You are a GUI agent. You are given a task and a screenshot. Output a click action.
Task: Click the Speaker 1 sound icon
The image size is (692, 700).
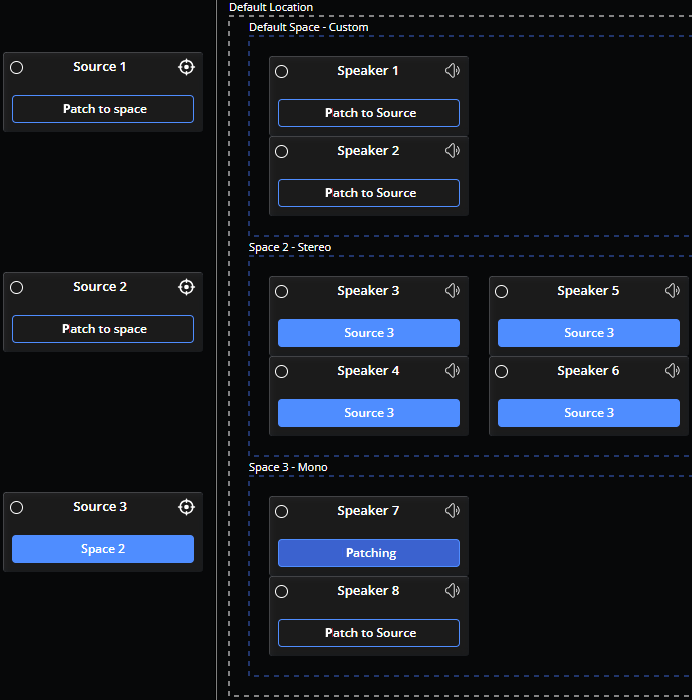(452, 71)
